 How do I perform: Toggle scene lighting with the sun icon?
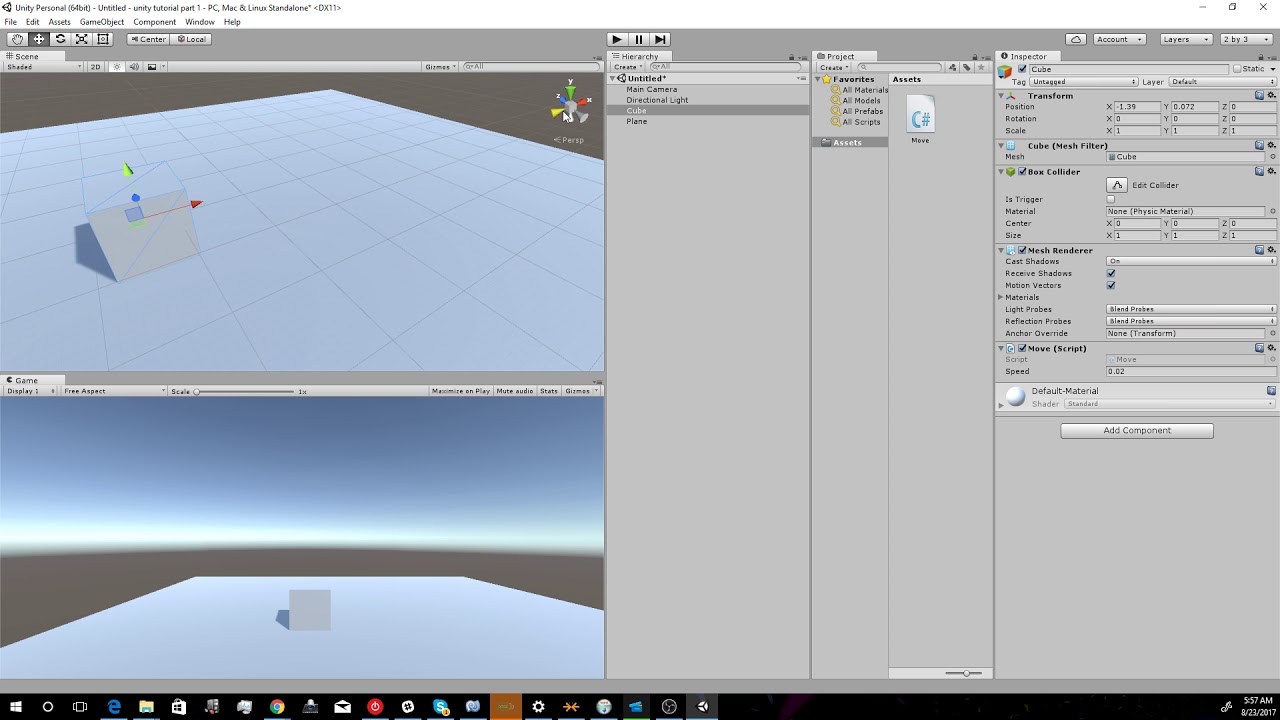point(116,67)
